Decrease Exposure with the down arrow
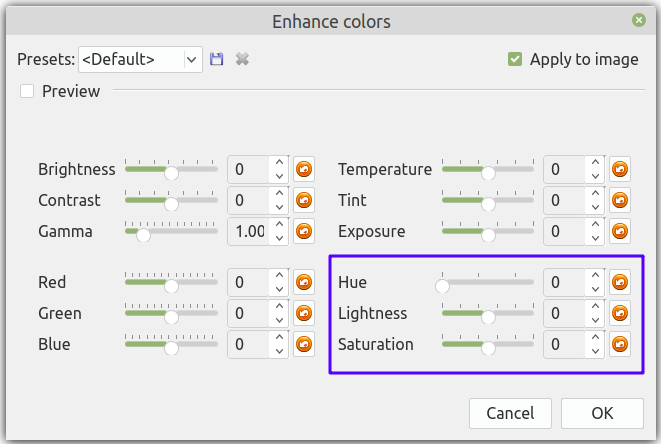Image resolution: width=661 pixels, height=444 pixels. click(x=595, y=238)
